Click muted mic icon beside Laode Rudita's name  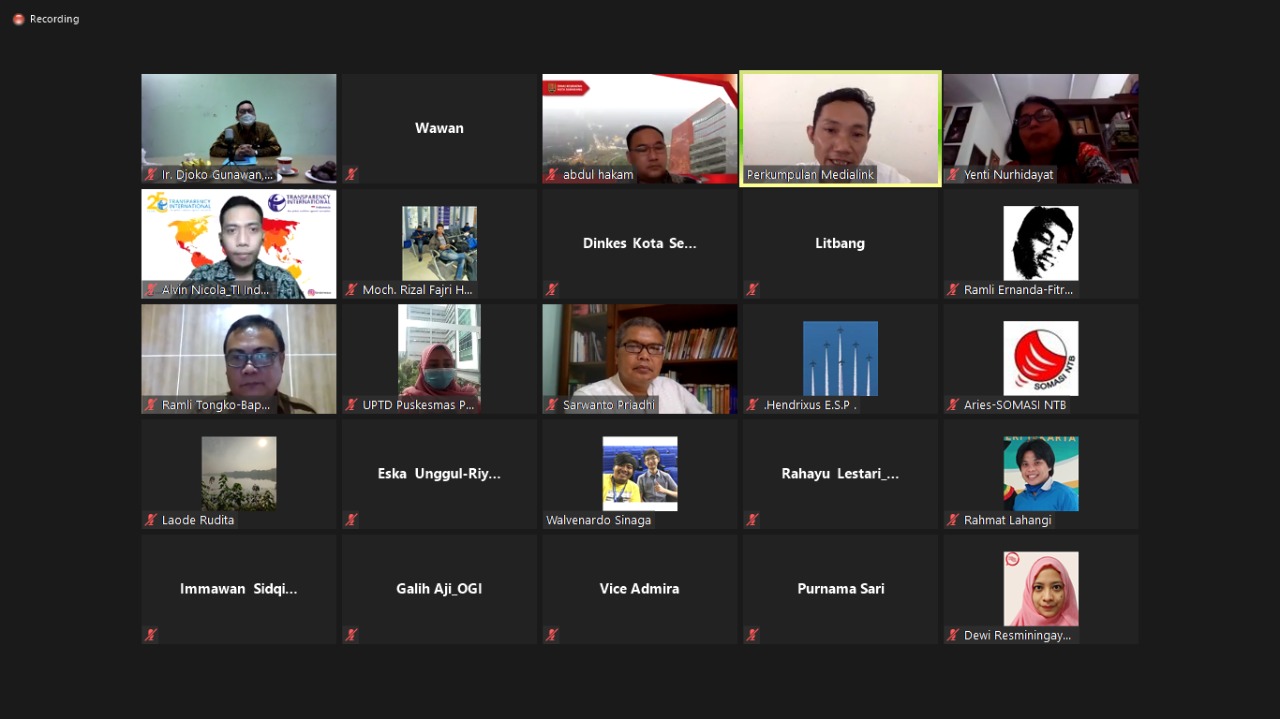tap(151, 520)
